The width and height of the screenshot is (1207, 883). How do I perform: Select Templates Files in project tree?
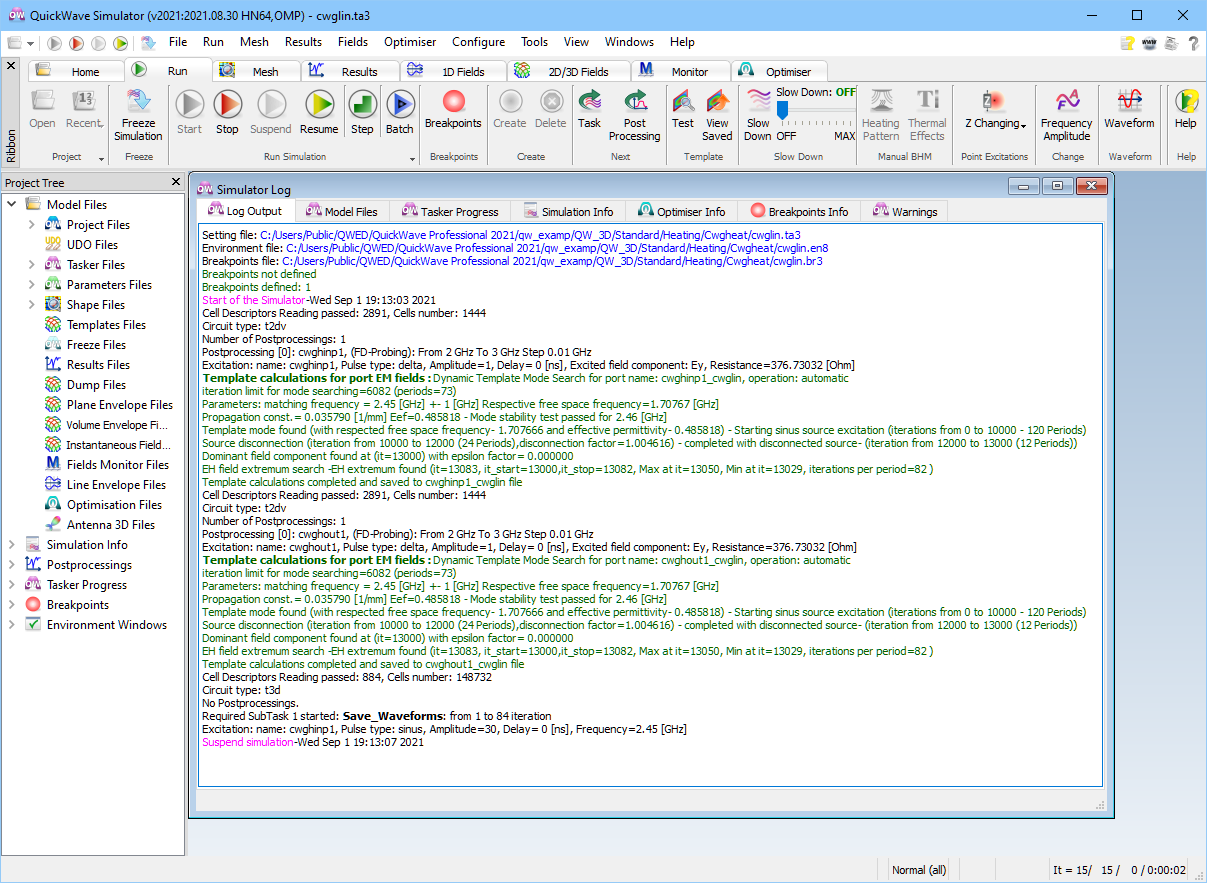coord(106,325)
